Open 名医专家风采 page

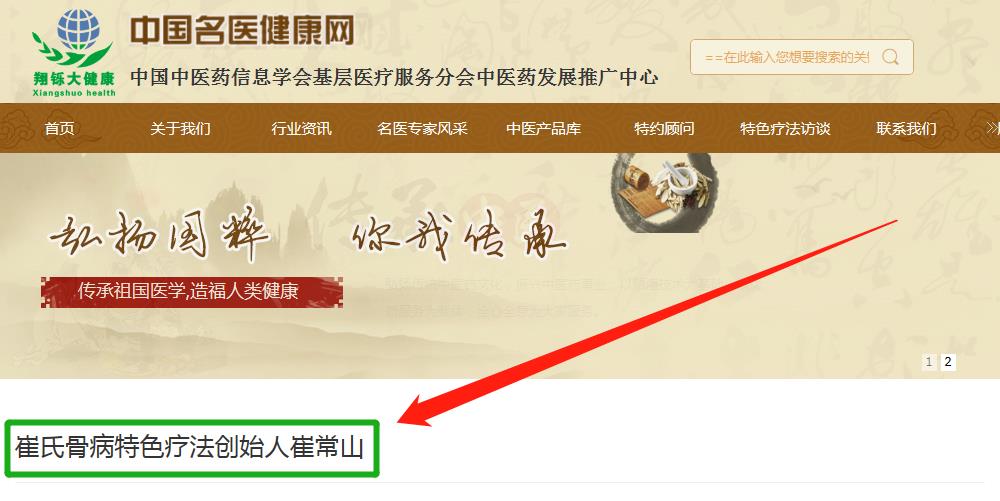coord(422,129)
